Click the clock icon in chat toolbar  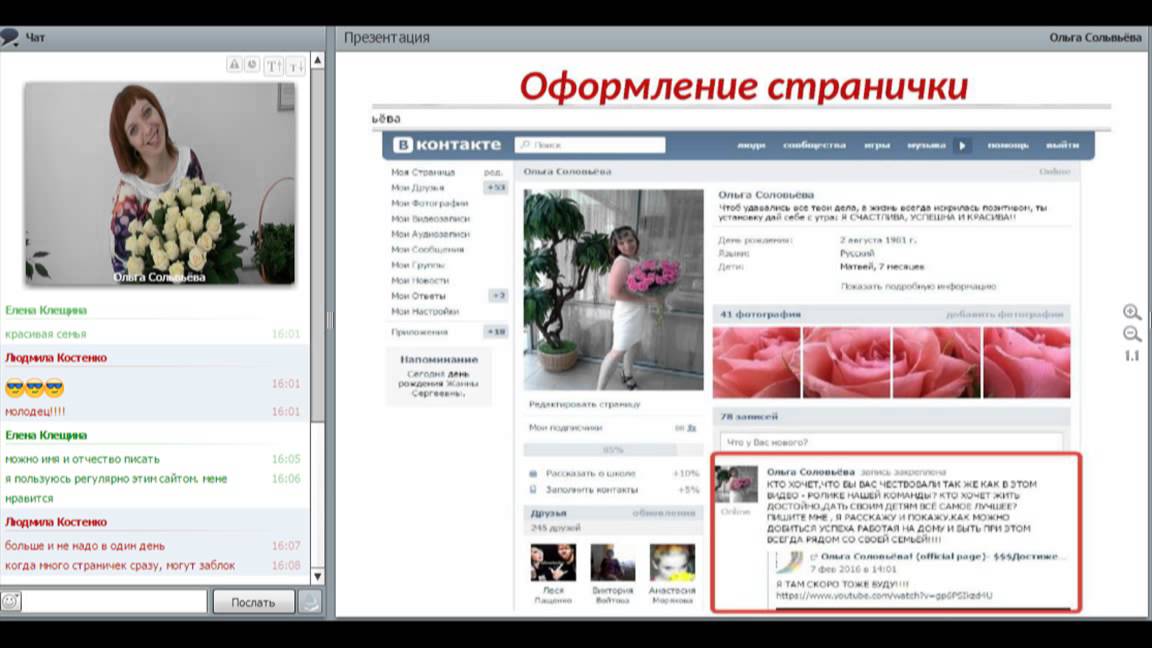[x=252, y=65]
